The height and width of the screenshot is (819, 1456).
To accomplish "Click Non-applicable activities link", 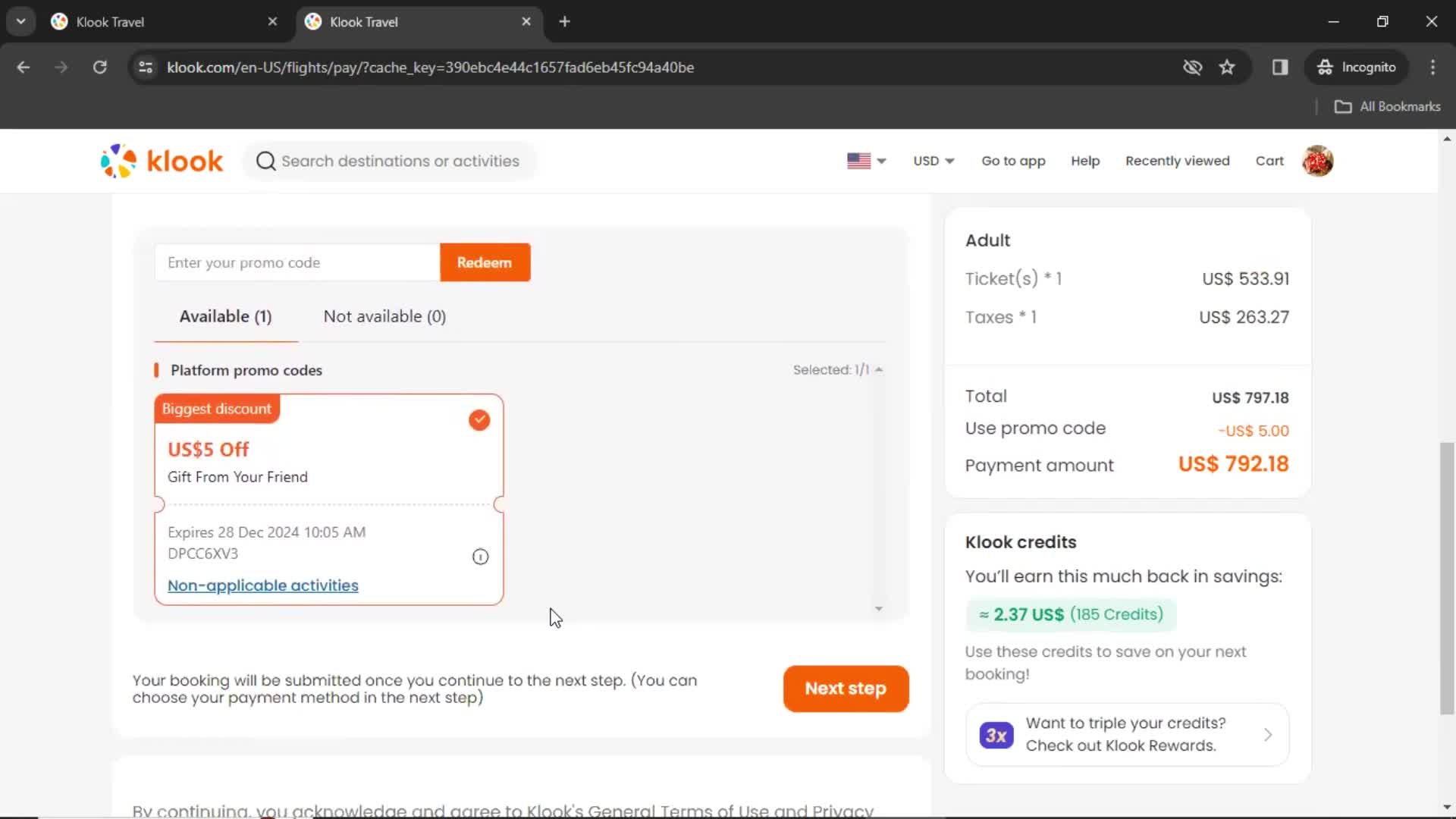I will pyautogui.click(x=262, y=585).
